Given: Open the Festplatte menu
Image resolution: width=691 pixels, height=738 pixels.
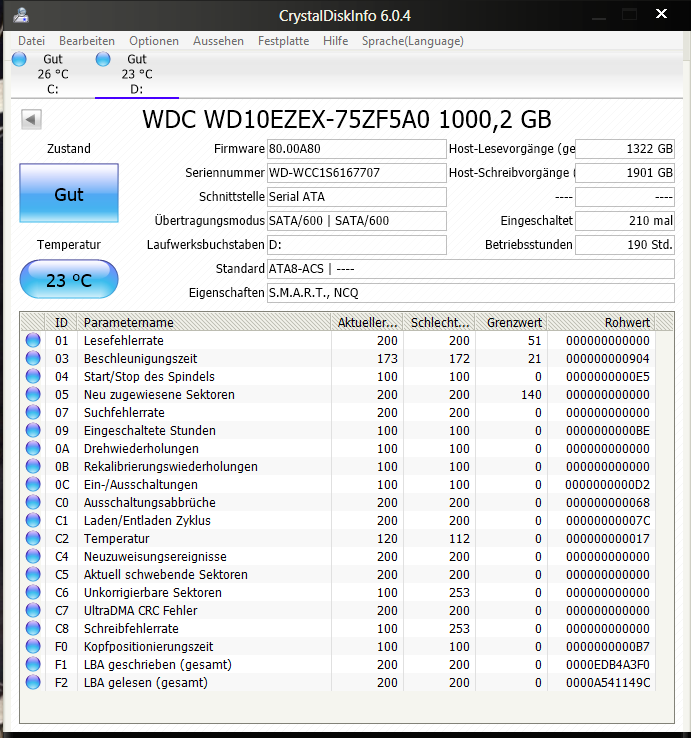Looking at the screenshot, I should coord(283,41).
